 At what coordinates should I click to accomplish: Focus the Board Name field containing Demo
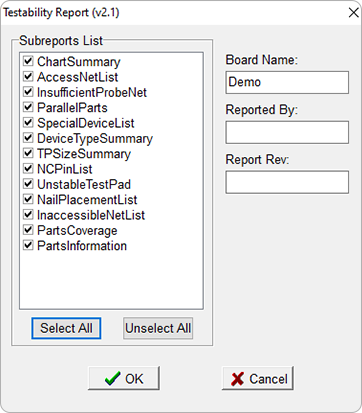point(287,82)
